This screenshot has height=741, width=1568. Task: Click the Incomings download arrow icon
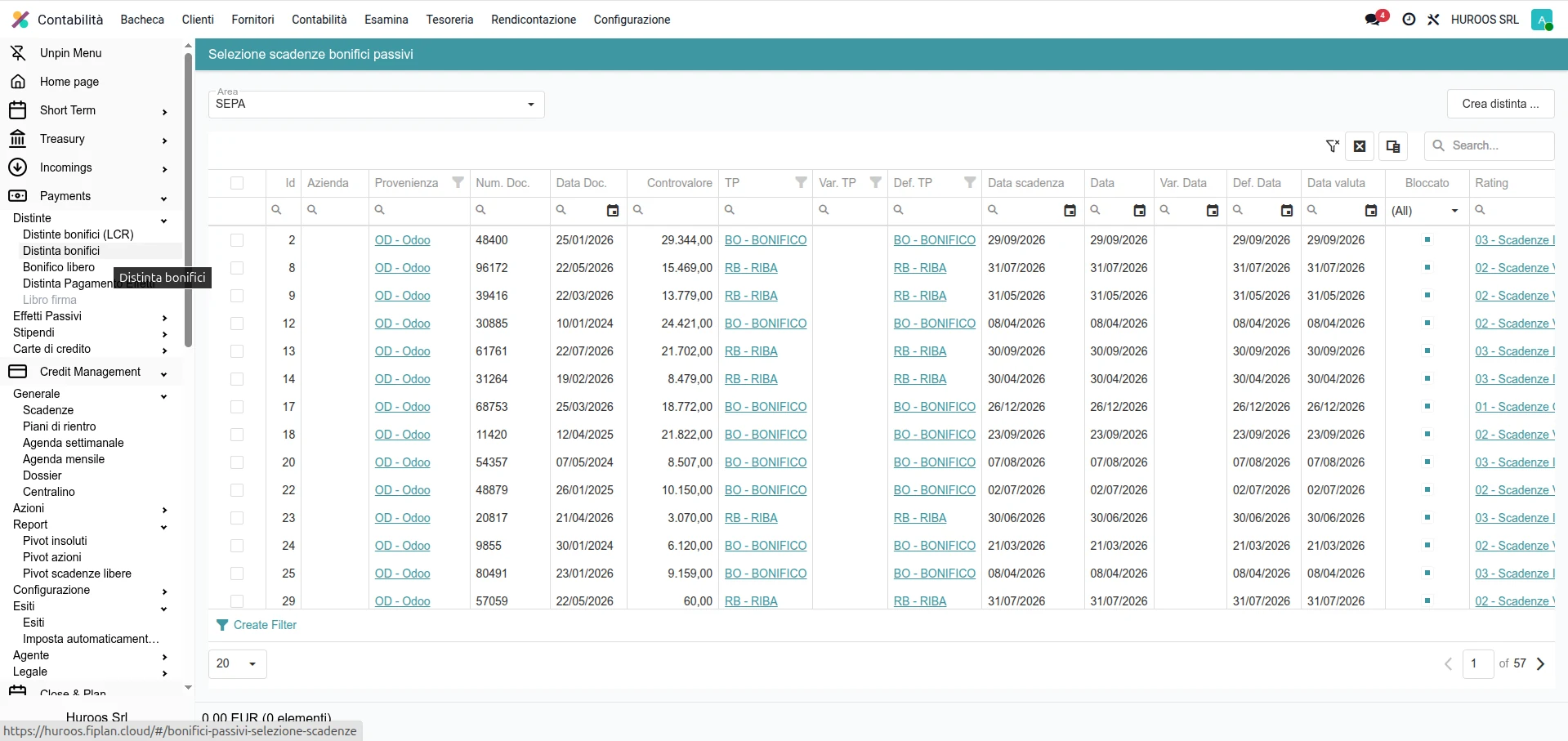(17, 167)
